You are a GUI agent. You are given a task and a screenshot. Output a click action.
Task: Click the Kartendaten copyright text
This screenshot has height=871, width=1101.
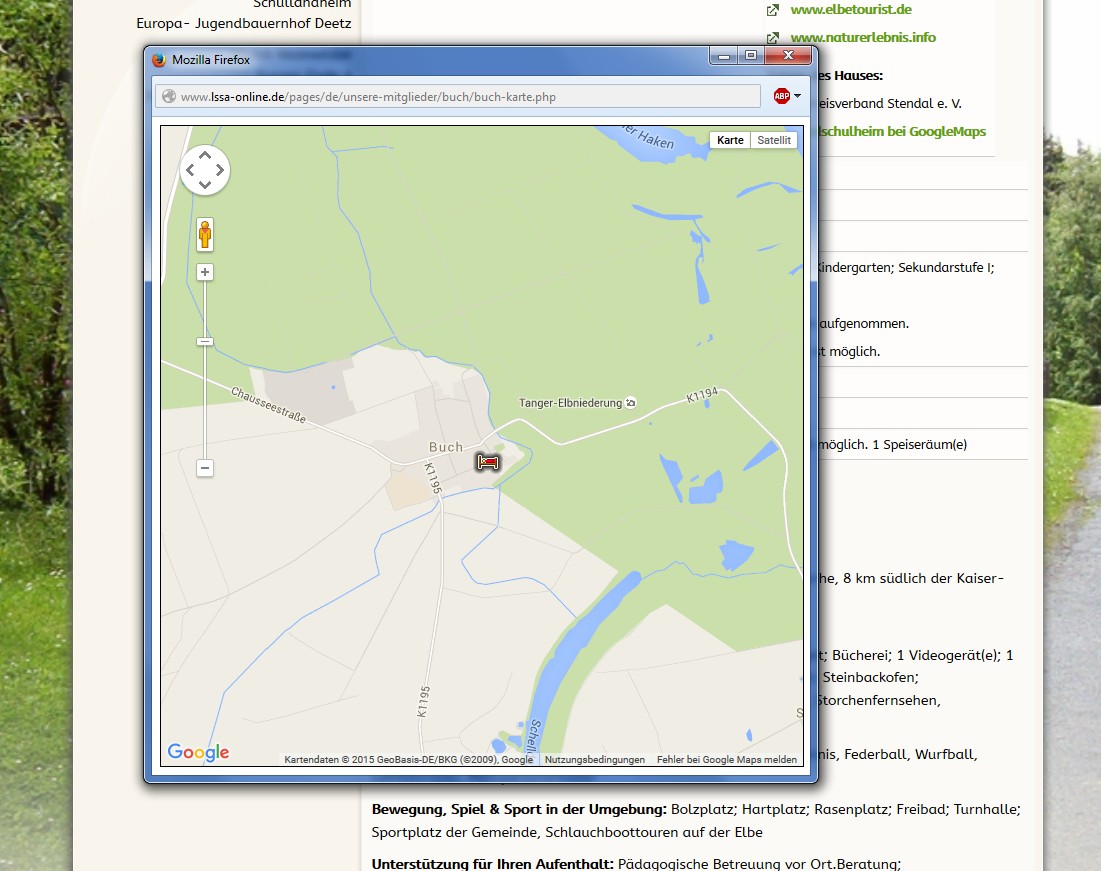coord(409,759)
